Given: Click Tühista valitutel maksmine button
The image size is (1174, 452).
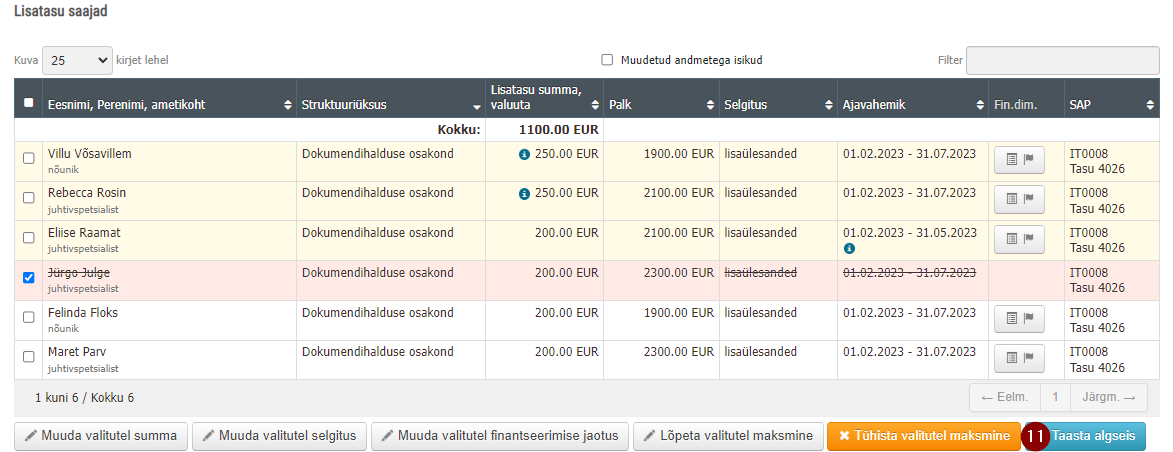Looking at the screenshot, I should pyautogui.click(x=924, y=436).
